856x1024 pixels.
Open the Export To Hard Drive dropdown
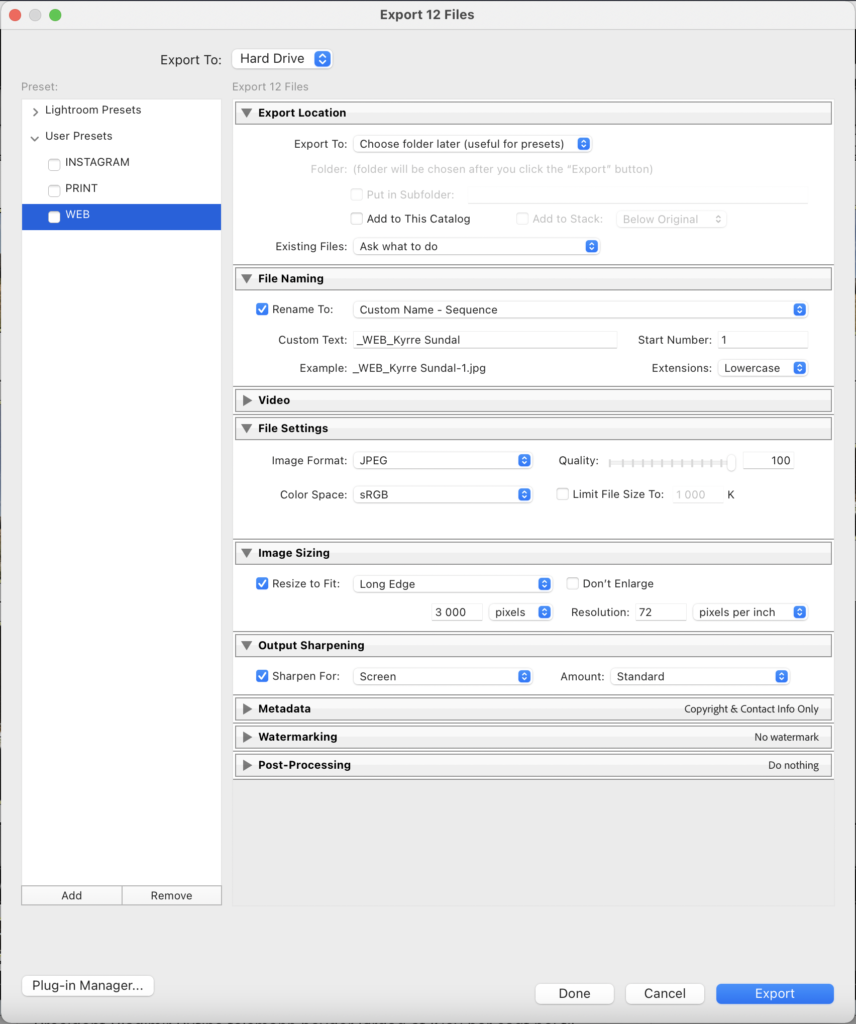click(281, 59)
